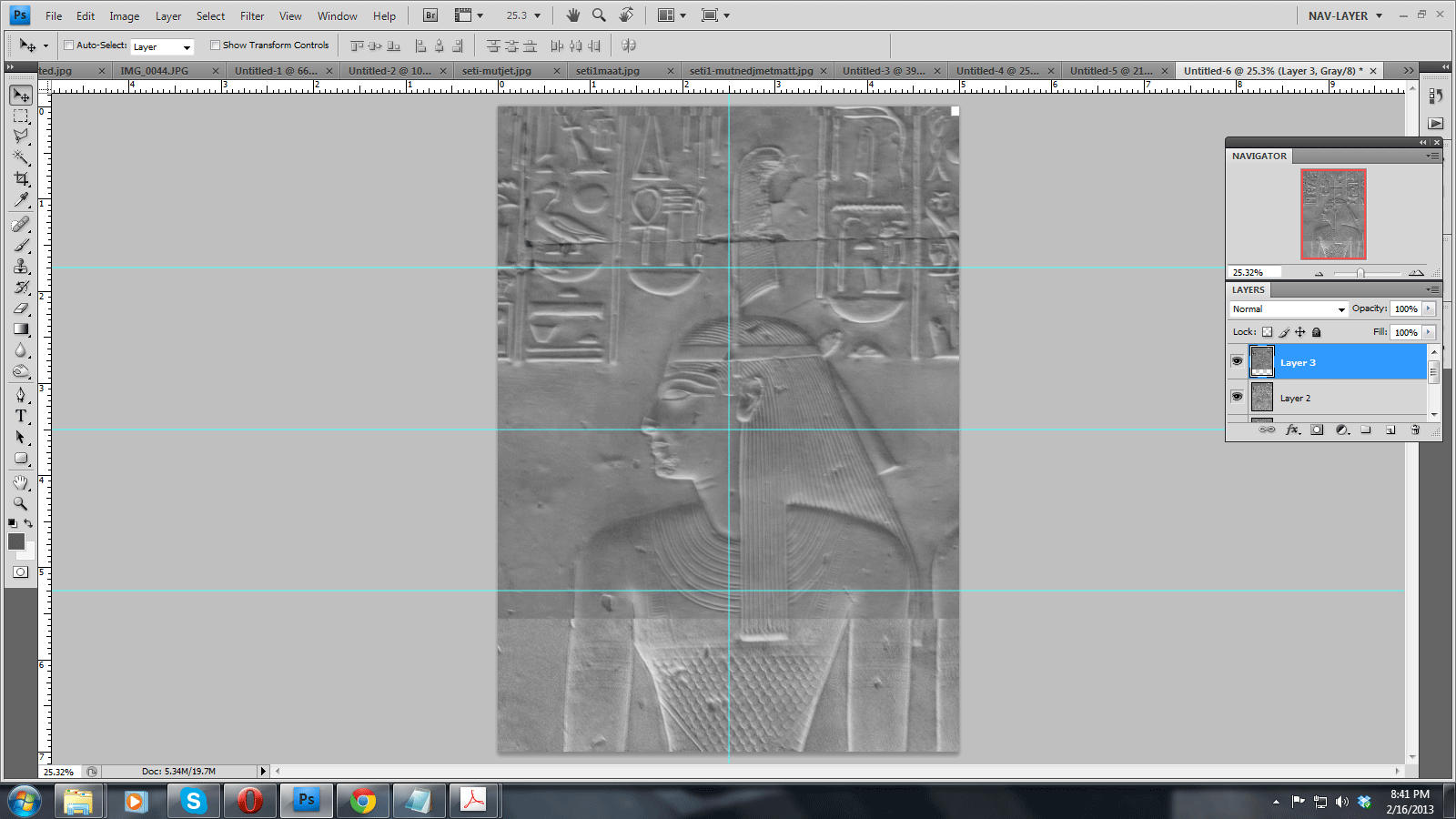This screenshot has width=1456, height=819.
Task: Click the layer style fx icon
Action: [x=1292, y=430]
